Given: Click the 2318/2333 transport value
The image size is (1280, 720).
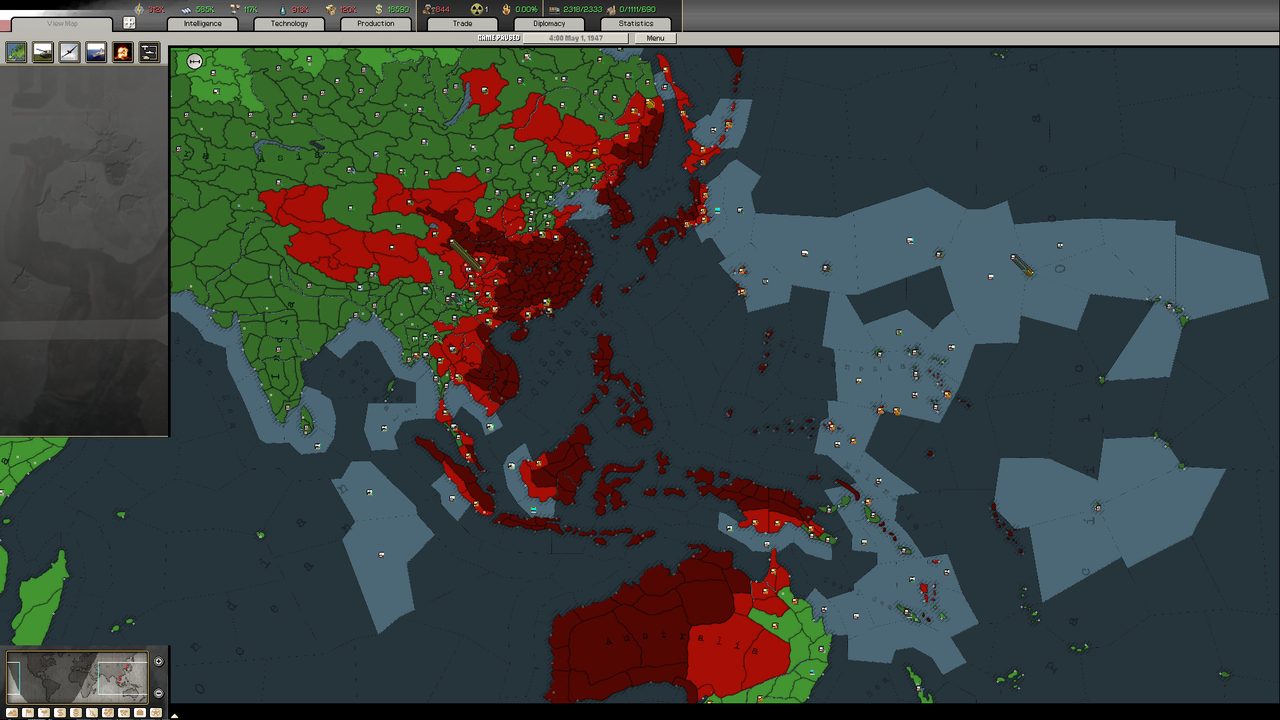Looking at the screenshot, I should click(x=583, y=9).
